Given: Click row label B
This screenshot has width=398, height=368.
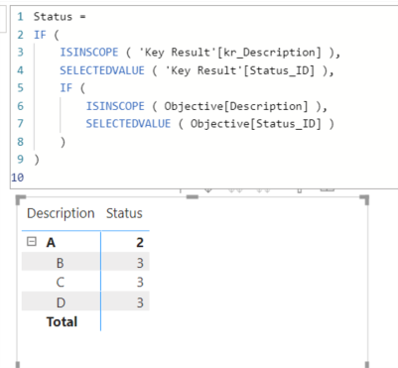Looking at the screenshot, I should click(x=60, y=263).
